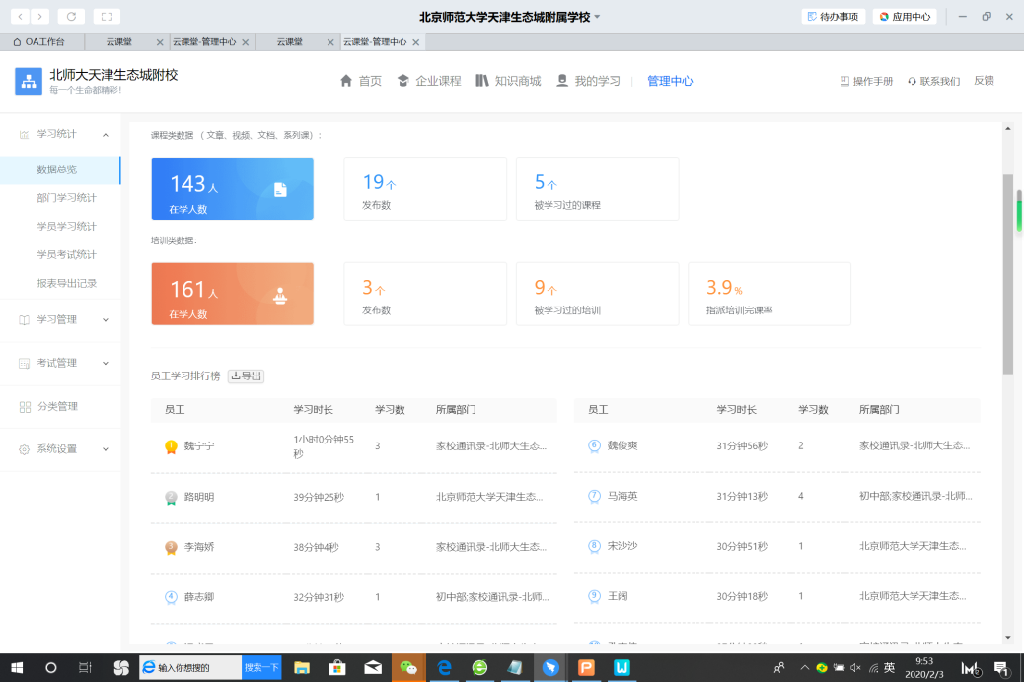Expand the 学习管理 sidebar section
The height and width of the screenshot is (682, 1024).
click(106, 319)
